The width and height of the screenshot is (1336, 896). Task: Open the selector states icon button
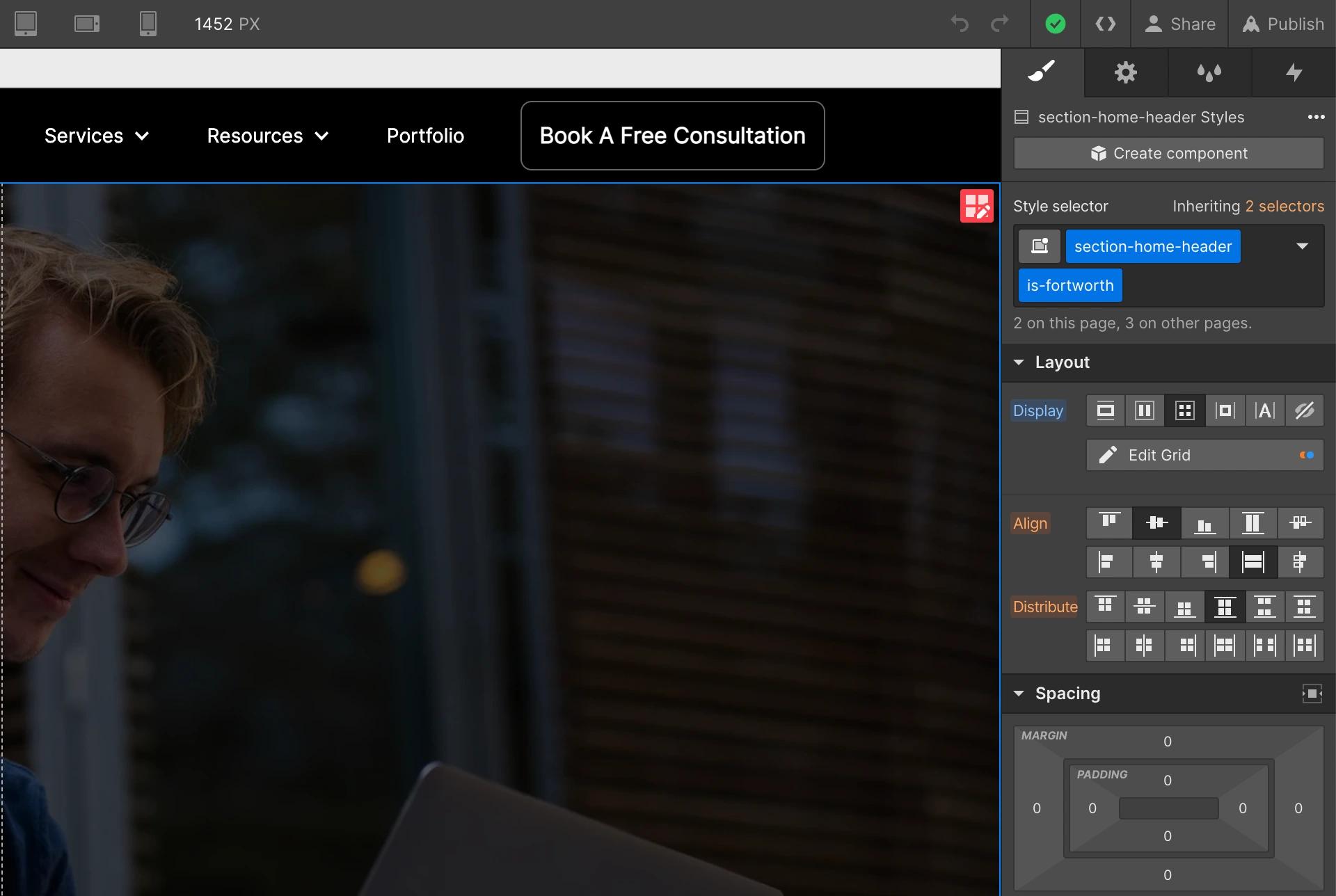[x=1040, y=246]
